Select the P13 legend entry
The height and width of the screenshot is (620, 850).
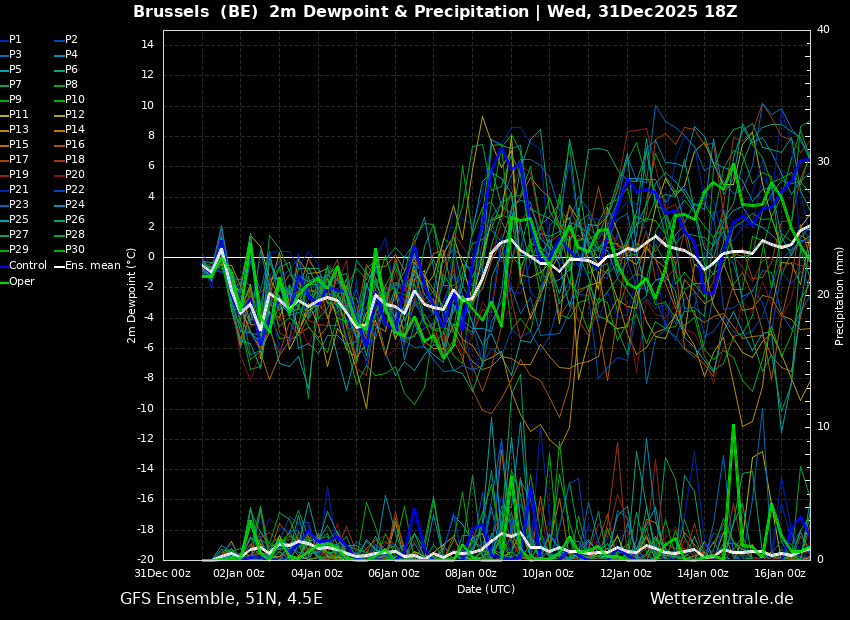(14, 130)
